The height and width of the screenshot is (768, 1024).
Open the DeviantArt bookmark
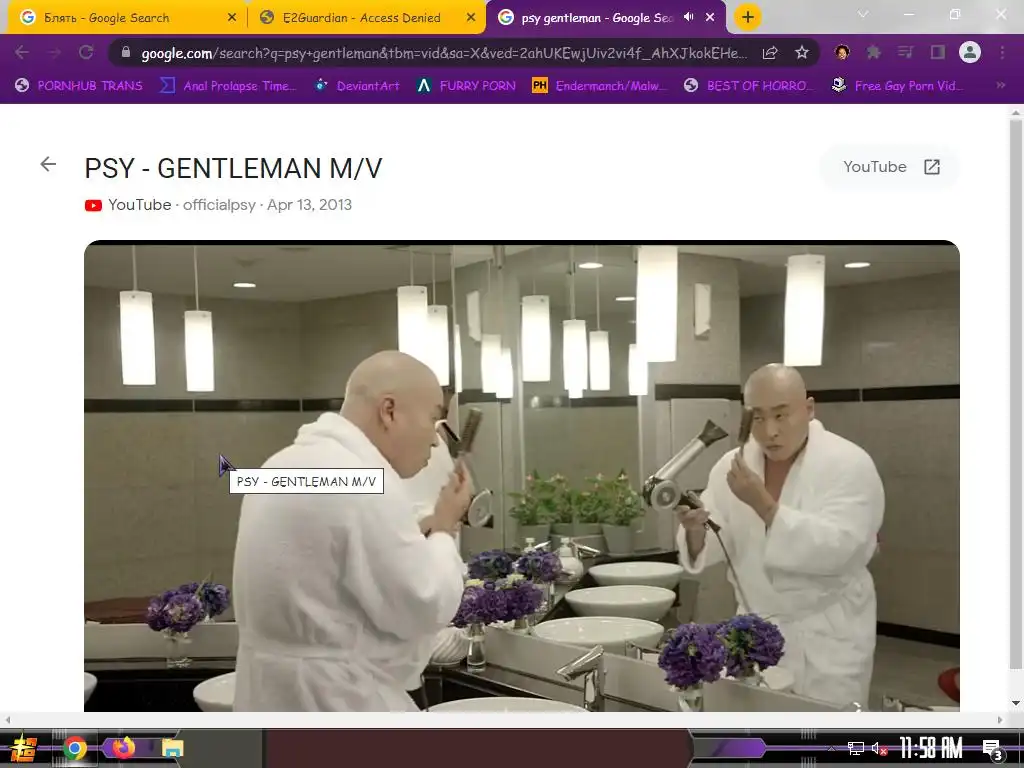357,86
